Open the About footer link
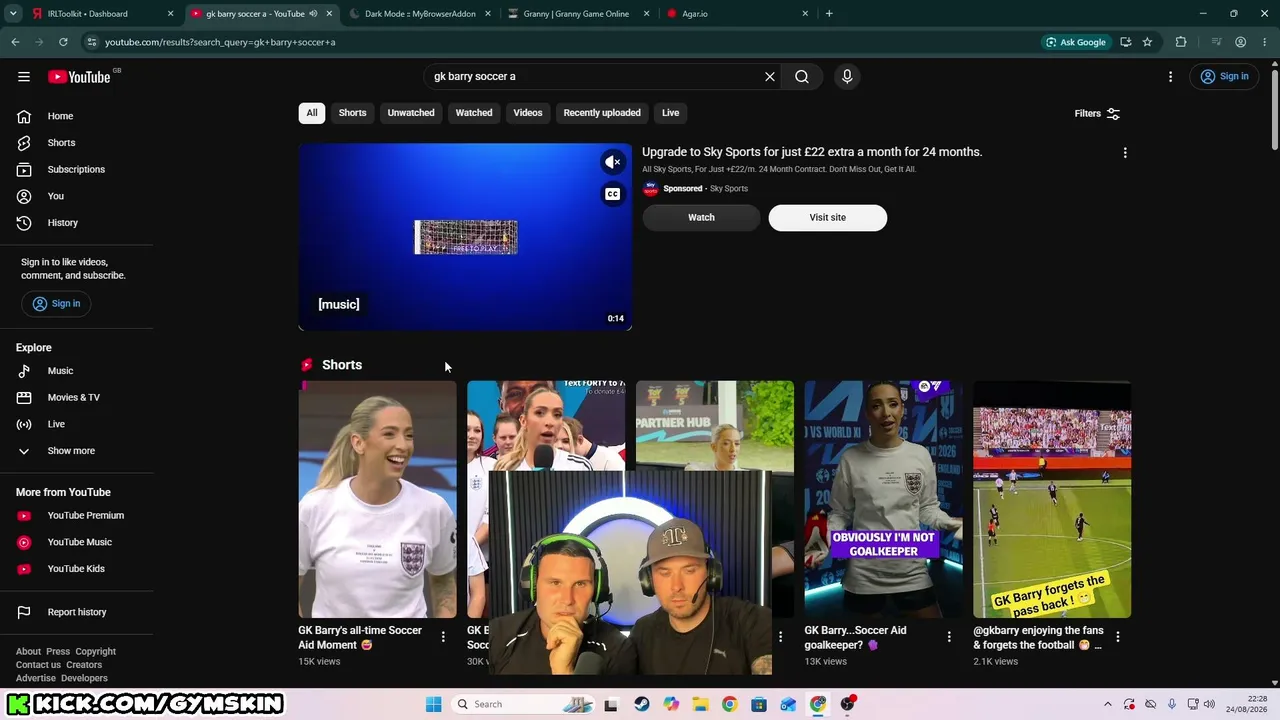The width and height of the screenshot is (1280, 720). pos(28,652)
